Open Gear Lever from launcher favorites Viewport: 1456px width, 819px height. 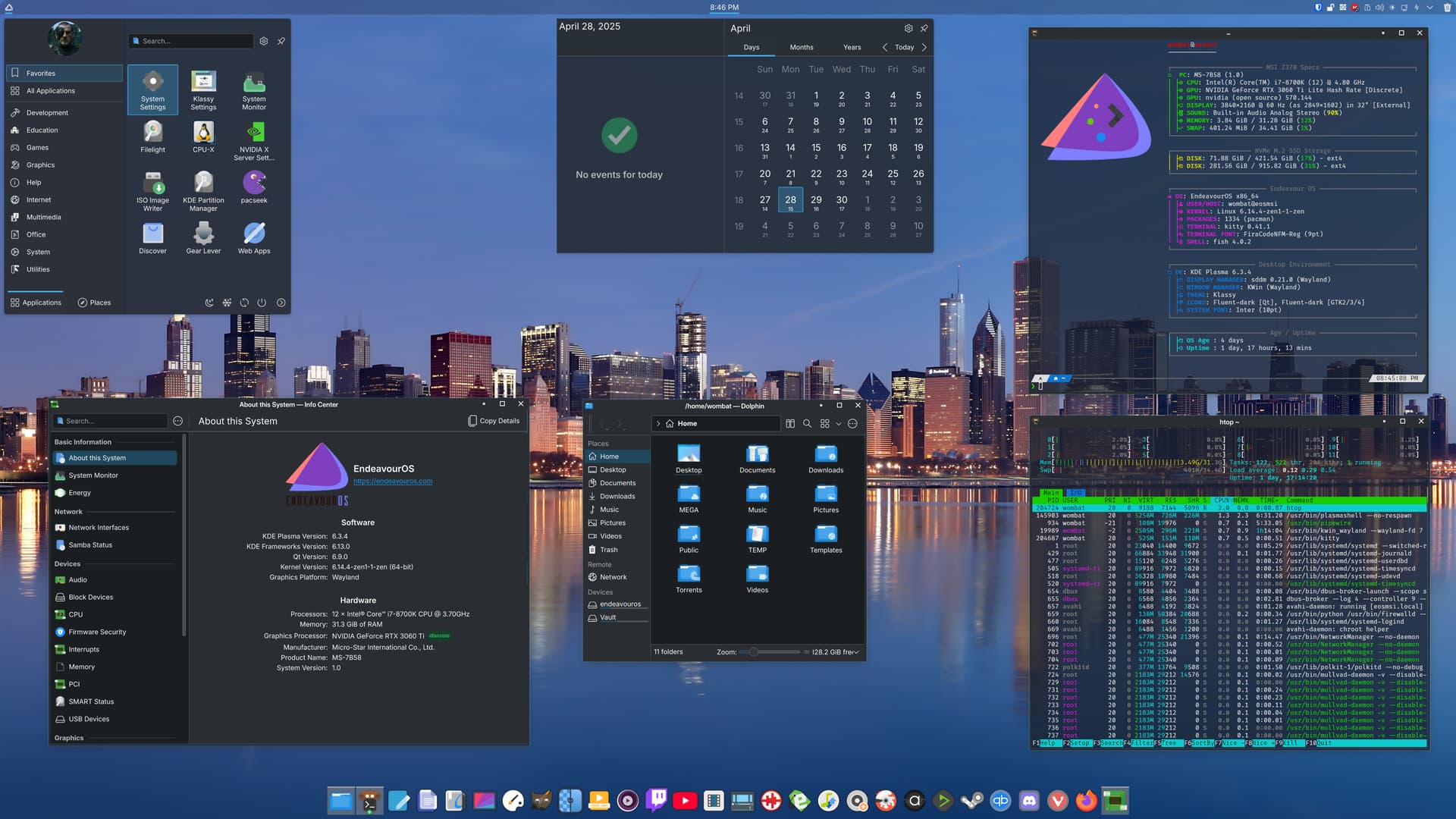(x=203, y=238)
